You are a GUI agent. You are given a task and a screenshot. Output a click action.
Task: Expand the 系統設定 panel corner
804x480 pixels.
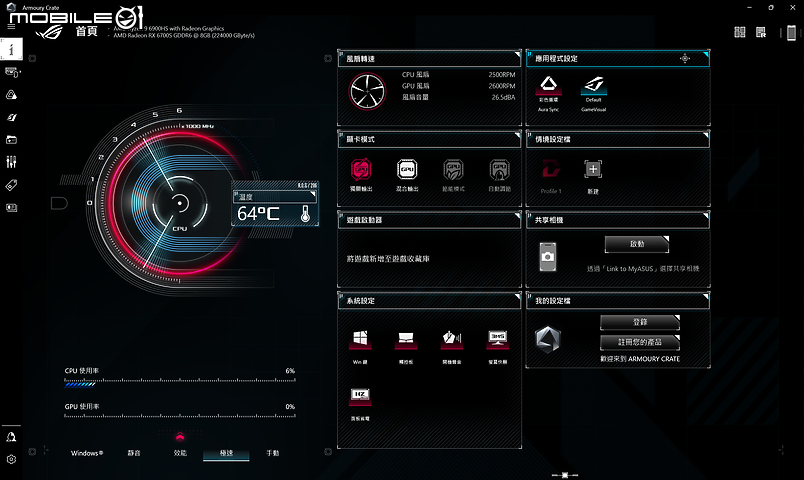[x=517, y=296]
